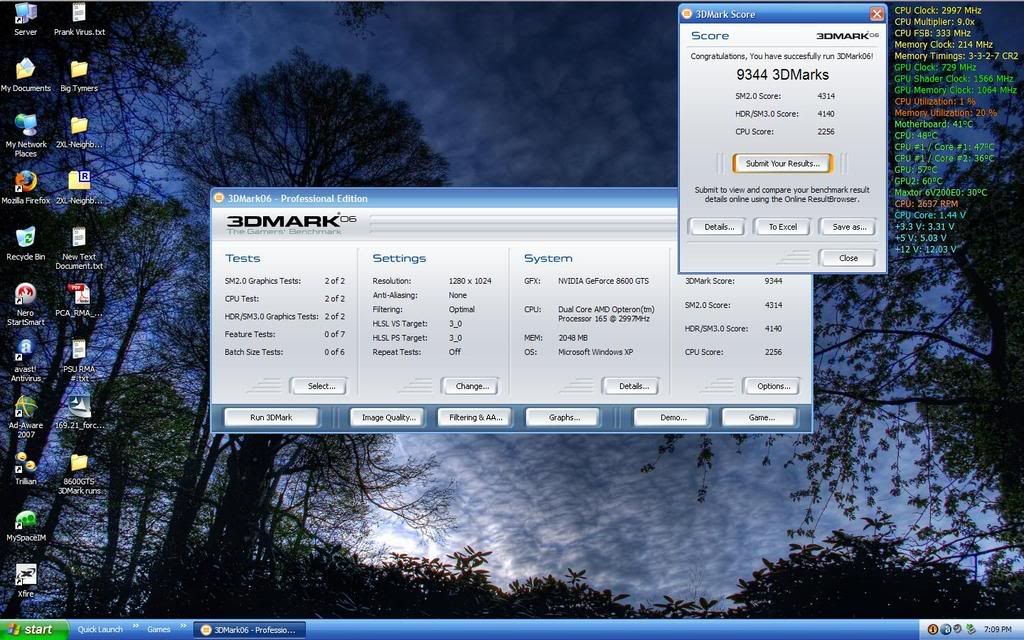
Task: Launch Ad-Aware 2007 shortcut
Action: [x=25, y=406]
